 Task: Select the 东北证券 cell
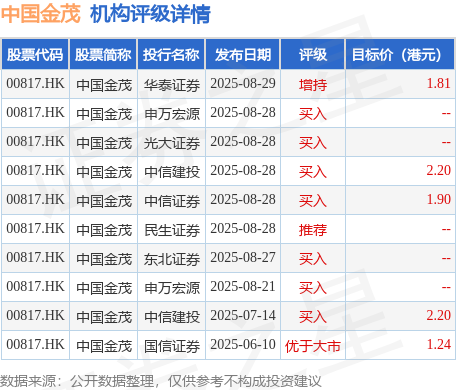pos(172,259)
